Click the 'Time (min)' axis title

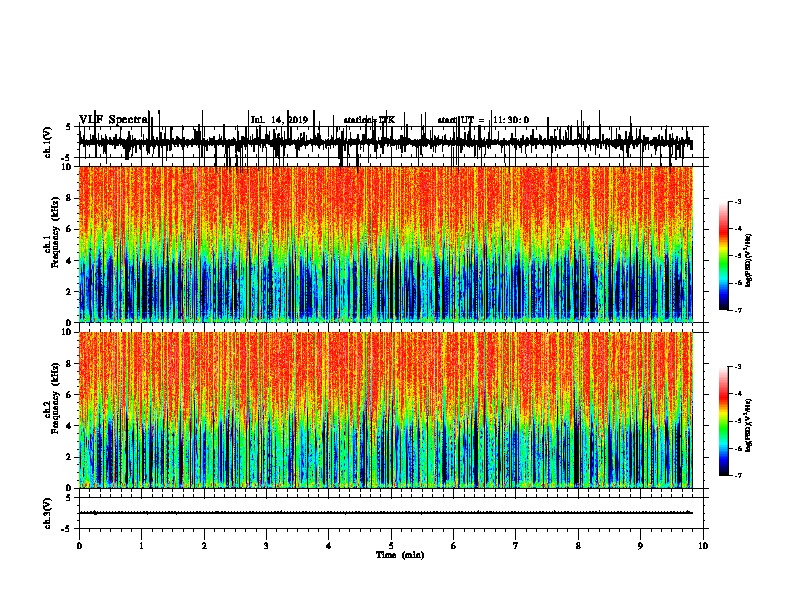pyautogui.click(x=400, y=555)
